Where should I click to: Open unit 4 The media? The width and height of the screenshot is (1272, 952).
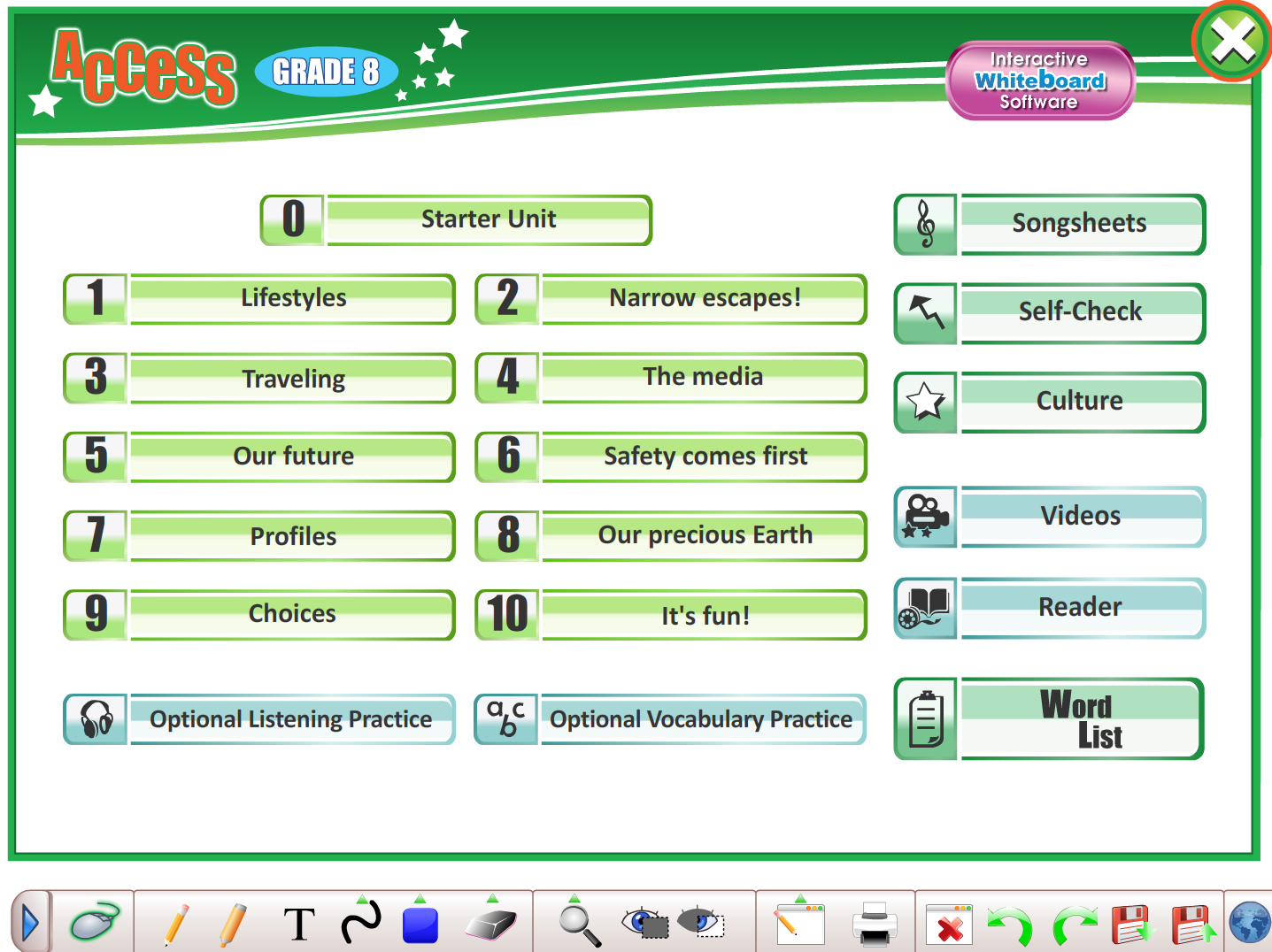click(703, 377)
